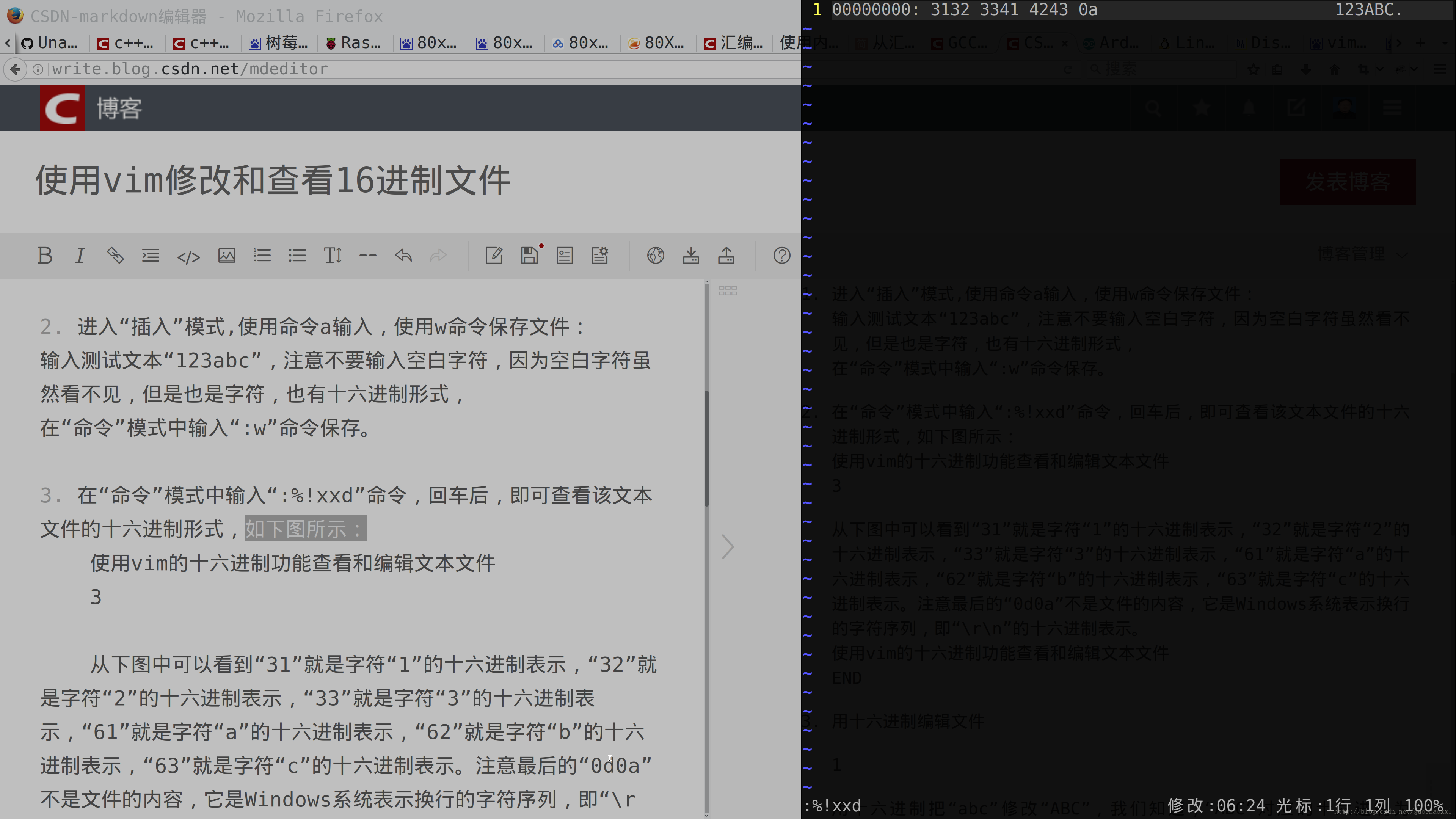Create a bulleted list
Viewport: 1456px width, 819px height.
tap(297, 256)
